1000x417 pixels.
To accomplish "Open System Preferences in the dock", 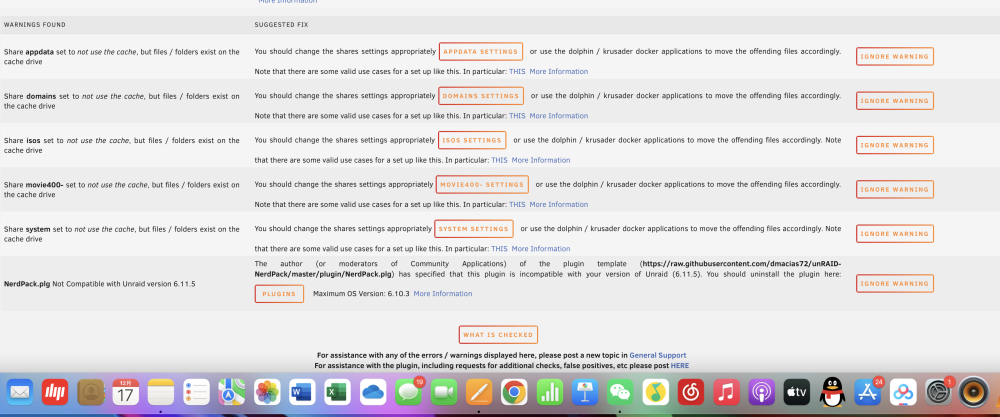I will (x=938, y=392).
